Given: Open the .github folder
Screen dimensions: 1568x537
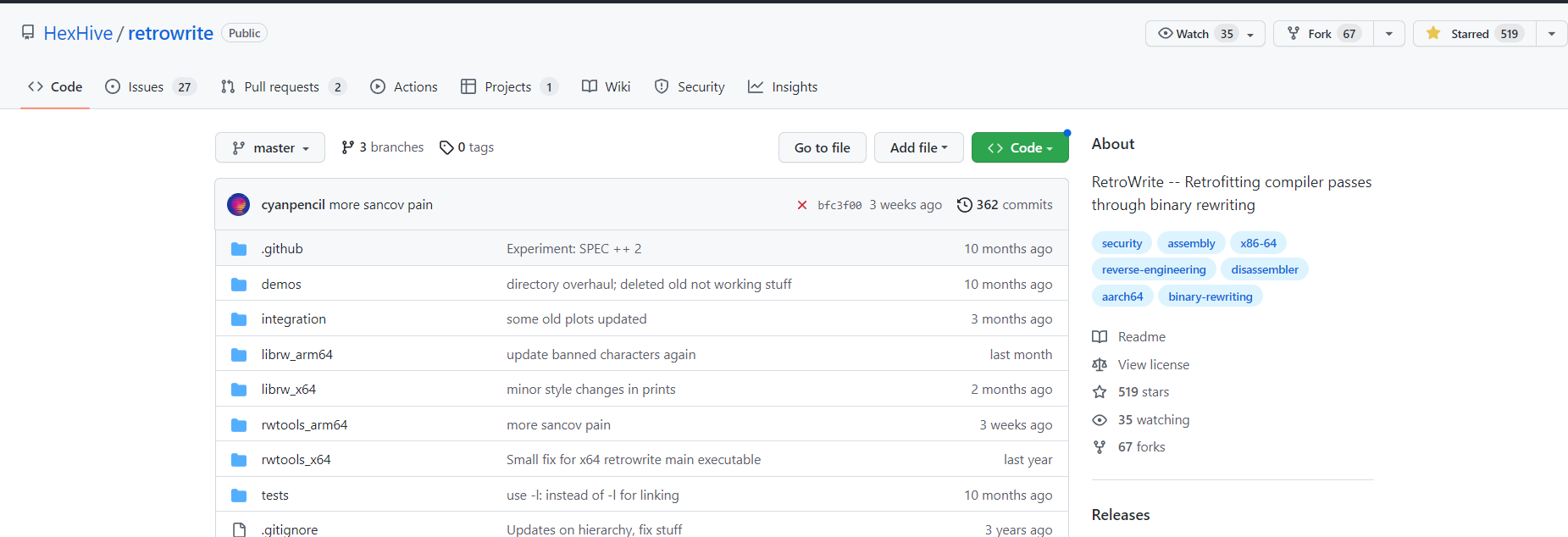Looking at the screenshot, I should coord(282,248).
